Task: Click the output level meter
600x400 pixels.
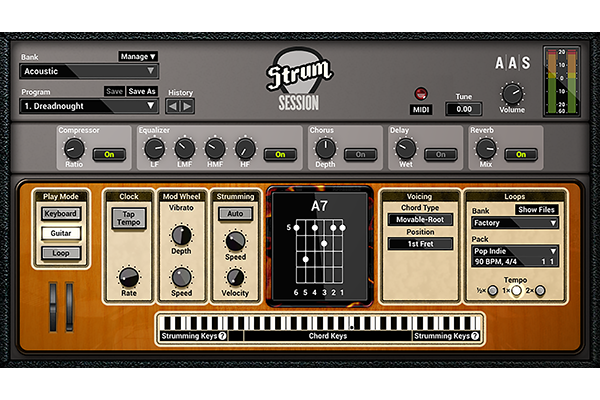Action: coord(562,81)
